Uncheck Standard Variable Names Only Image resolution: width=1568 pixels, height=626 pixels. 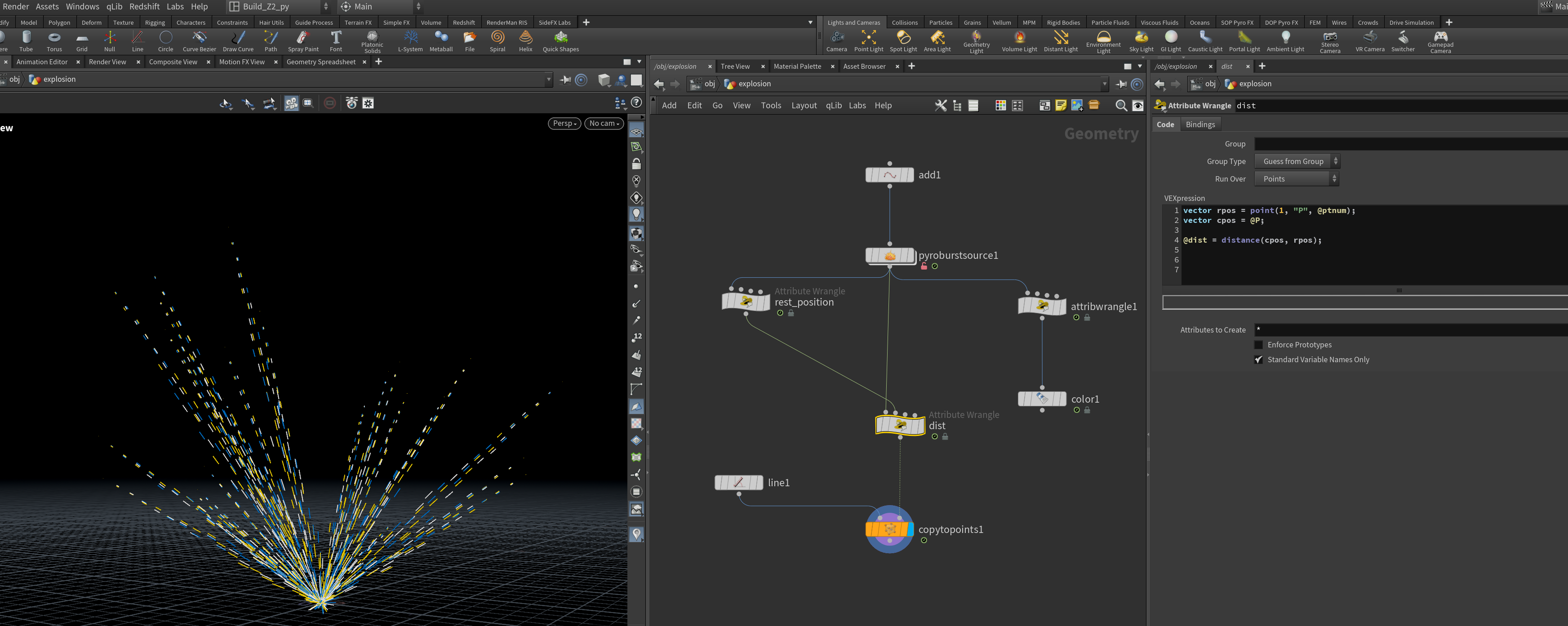pos(1259,359)
